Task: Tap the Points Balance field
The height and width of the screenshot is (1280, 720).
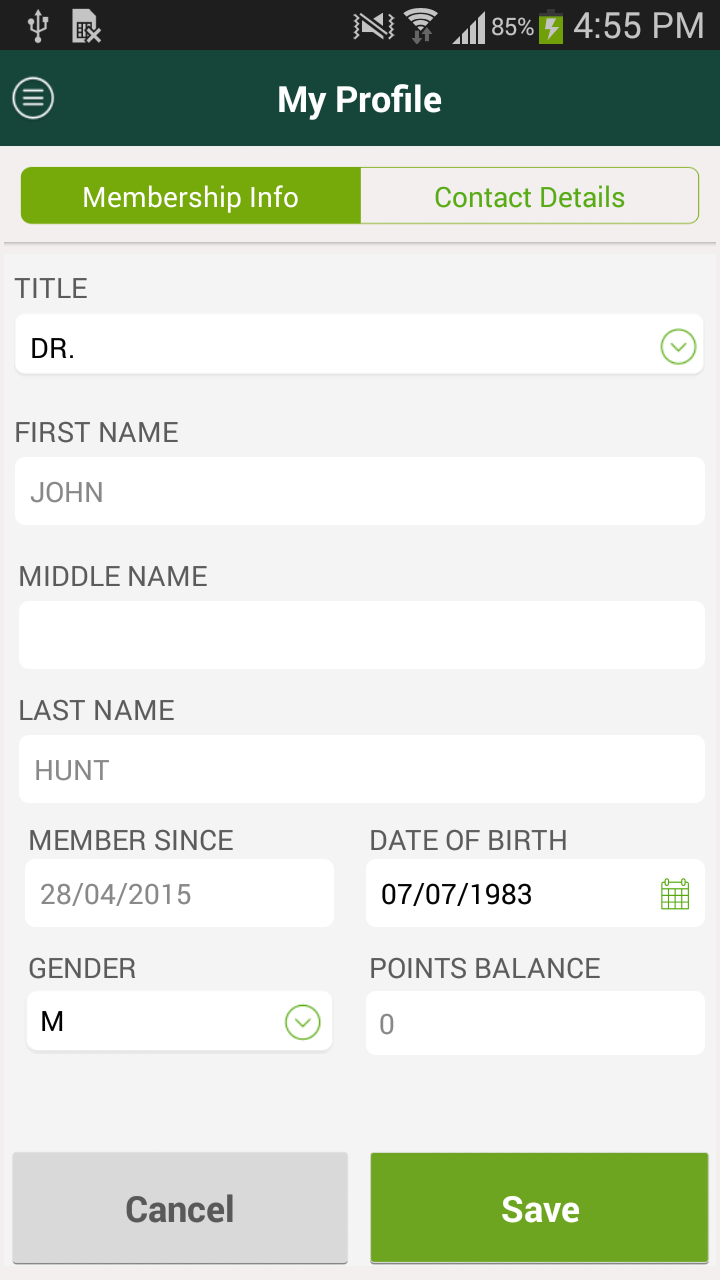Action: [535, 1023]
